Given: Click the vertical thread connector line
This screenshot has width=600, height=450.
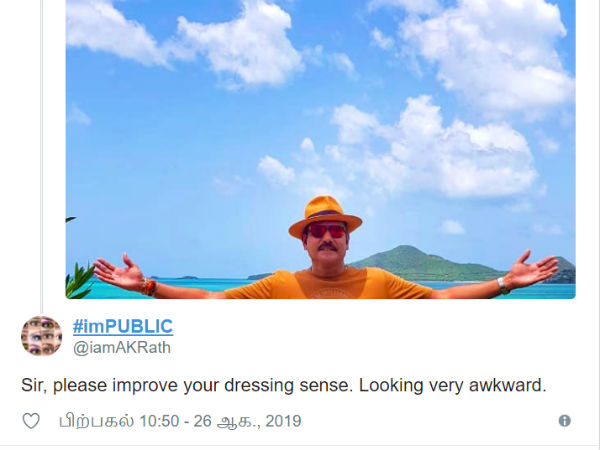Looking at the screenshot, I should tap(41, 155).
